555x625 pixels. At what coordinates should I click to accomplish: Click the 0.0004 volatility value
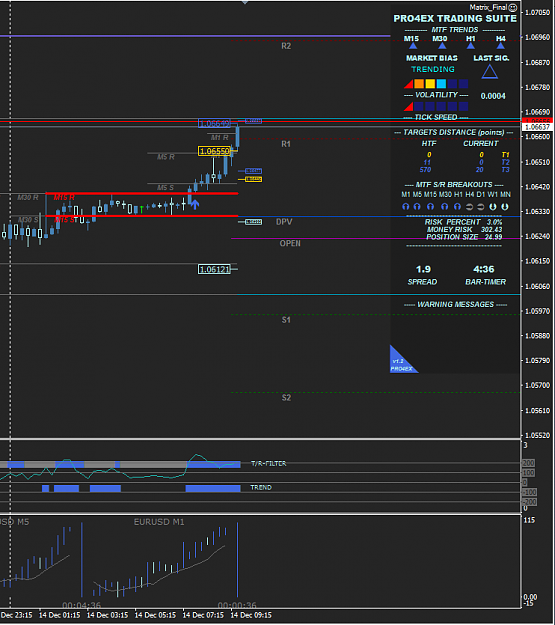point(493,96)
